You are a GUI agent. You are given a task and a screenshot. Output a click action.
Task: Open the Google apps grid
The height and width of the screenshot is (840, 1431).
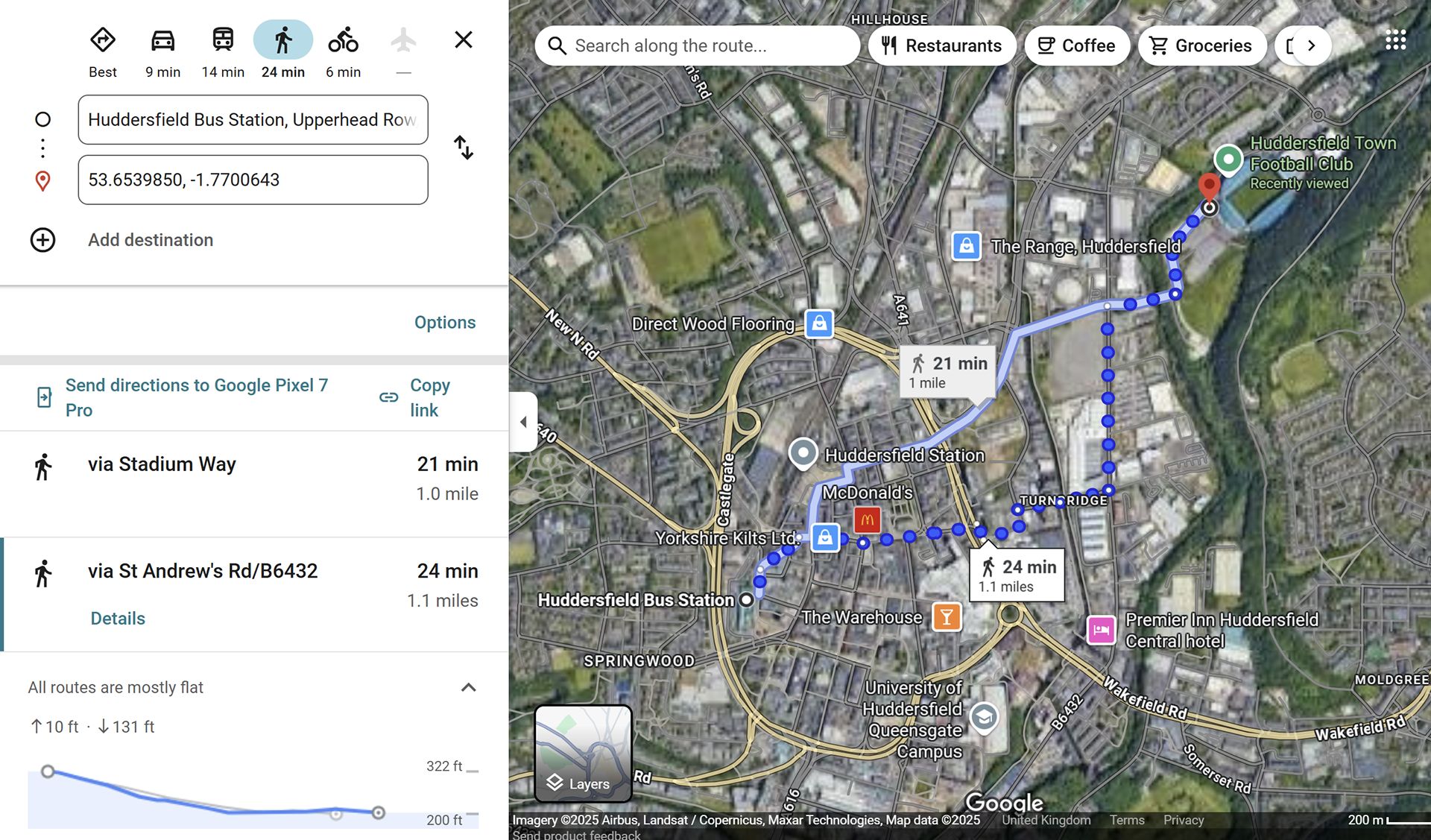(1395, 40)
